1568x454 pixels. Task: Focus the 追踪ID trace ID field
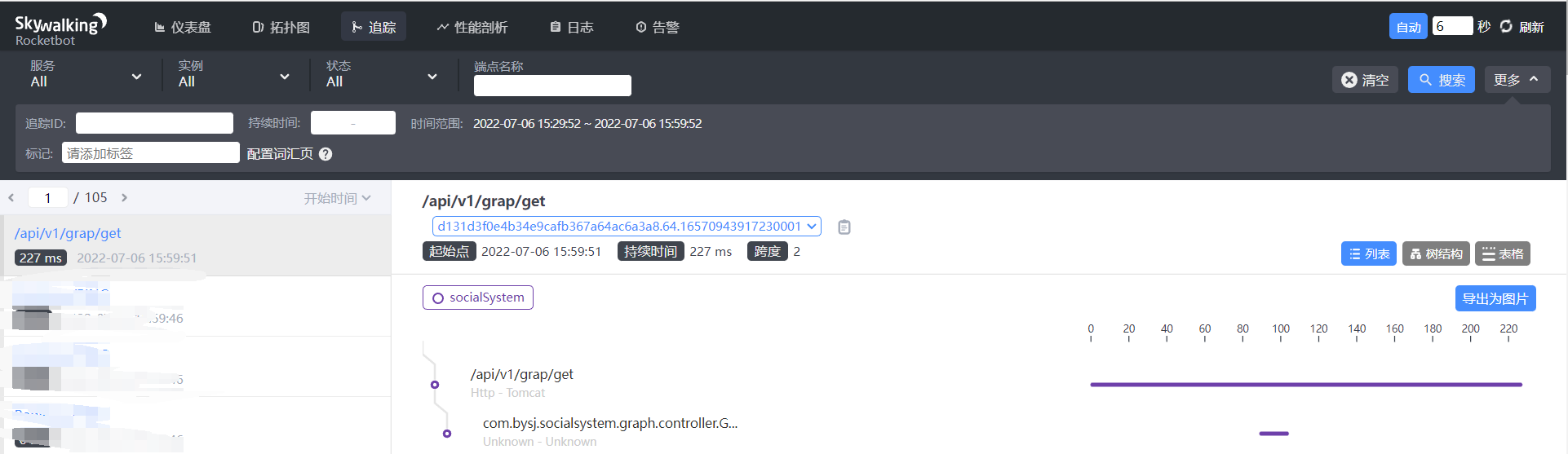(x=154, y=123)
